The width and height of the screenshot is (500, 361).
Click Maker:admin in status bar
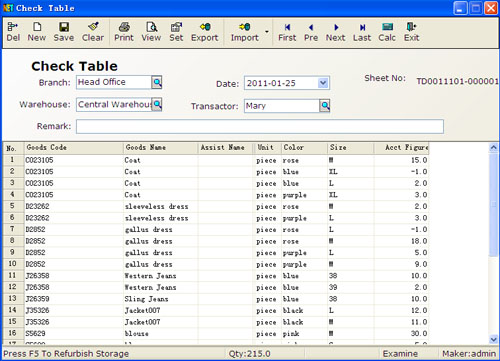click(x=469, y=354)
